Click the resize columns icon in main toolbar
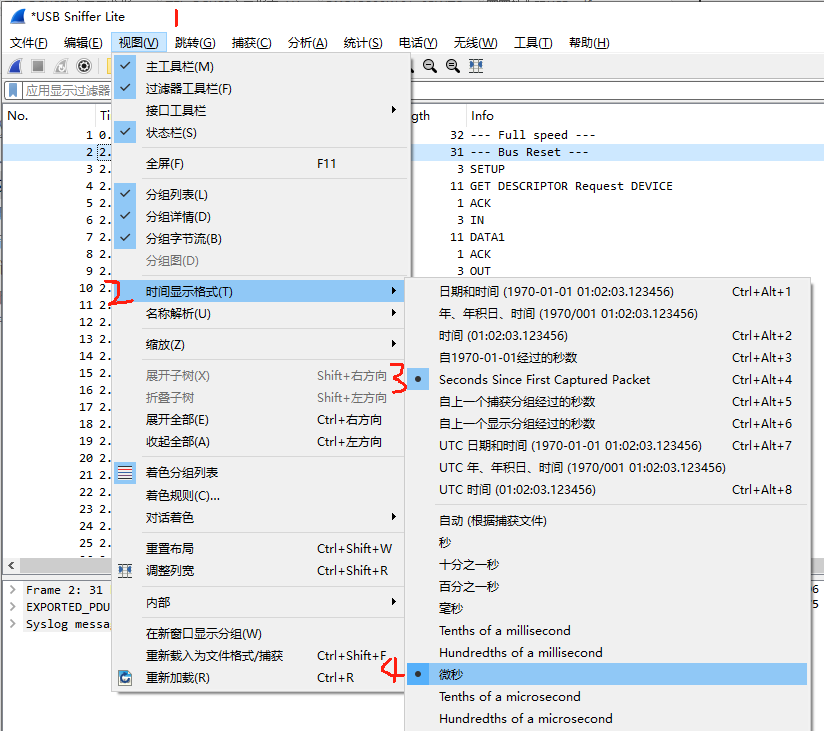The height and width of the screenshot is (731, 824). (x=476, y=66)
